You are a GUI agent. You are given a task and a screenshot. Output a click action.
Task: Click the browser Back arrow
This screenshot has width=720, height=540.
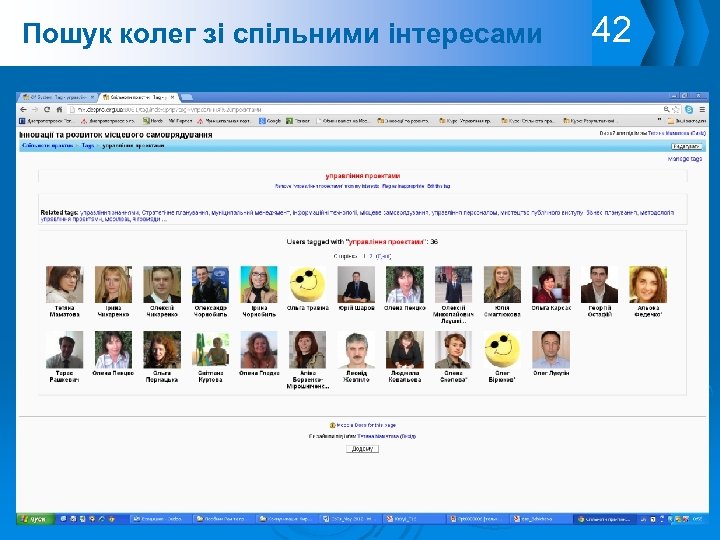tap(23, 110)
